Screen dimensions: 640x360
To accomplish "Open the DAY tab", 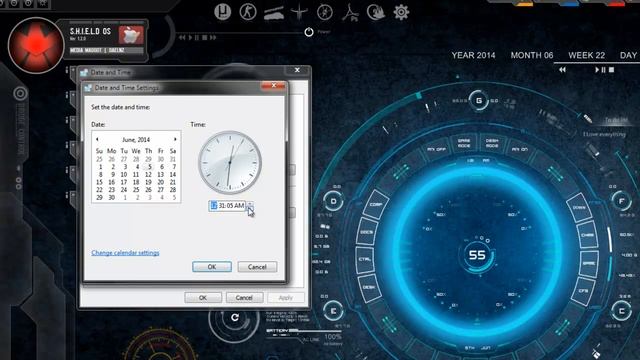I will pos(629,55).
